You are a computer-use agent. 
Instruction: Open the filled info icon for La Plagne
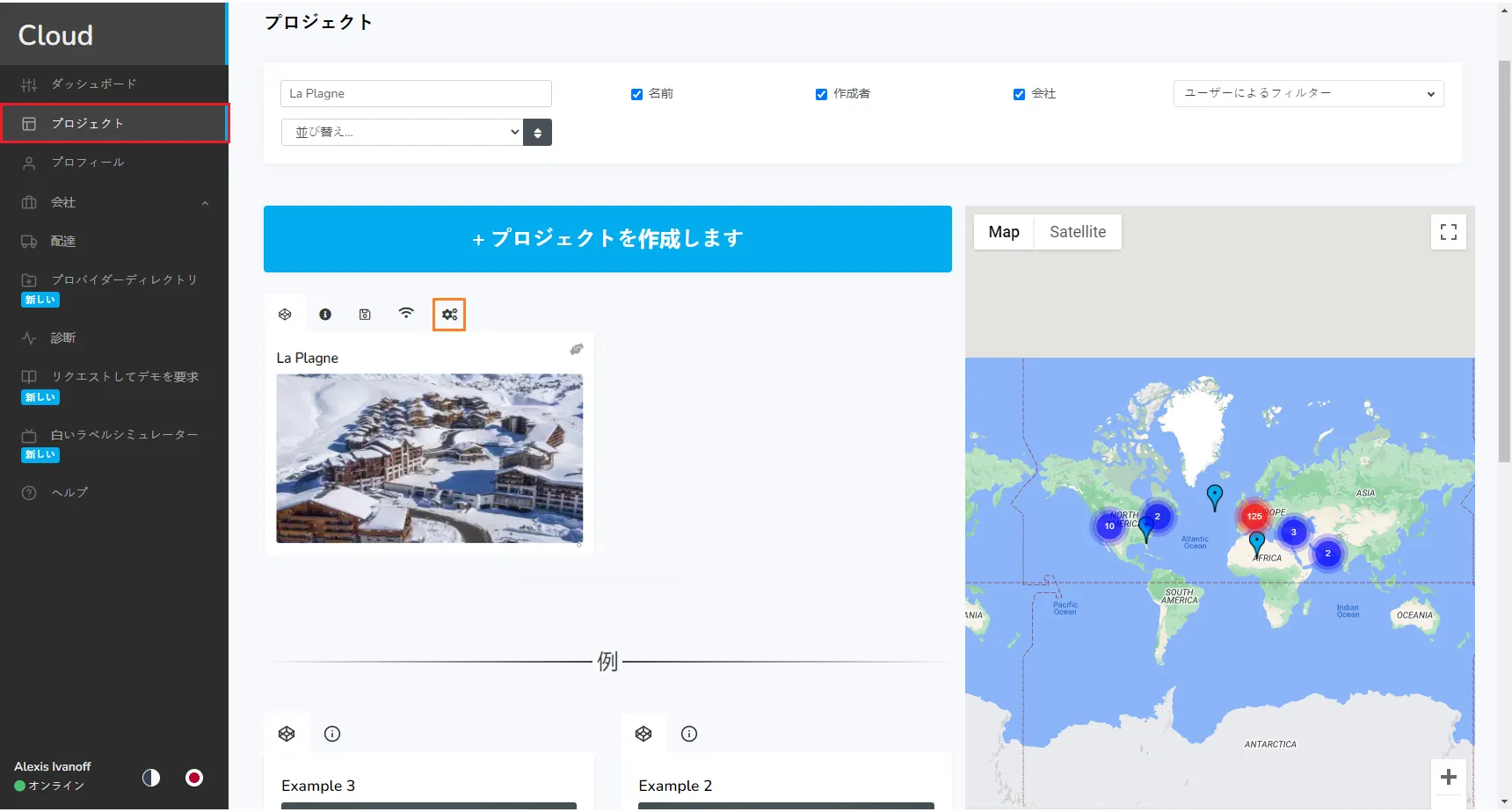[x=325, y=315]
